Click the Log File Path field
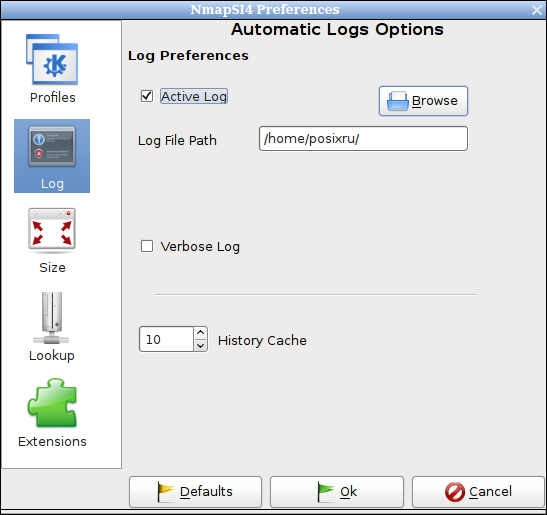 [363, 139]
